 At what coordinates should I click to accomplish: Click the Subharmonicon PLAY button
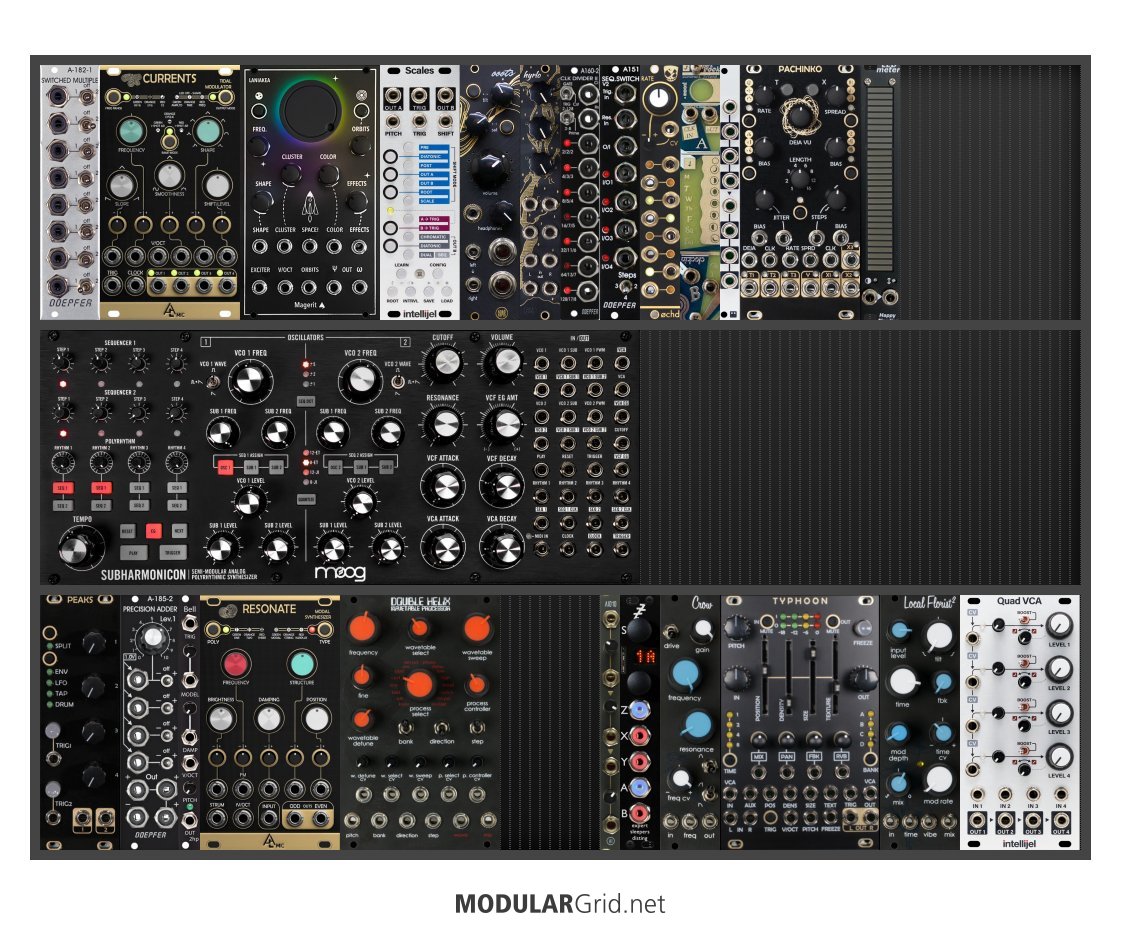133,553
